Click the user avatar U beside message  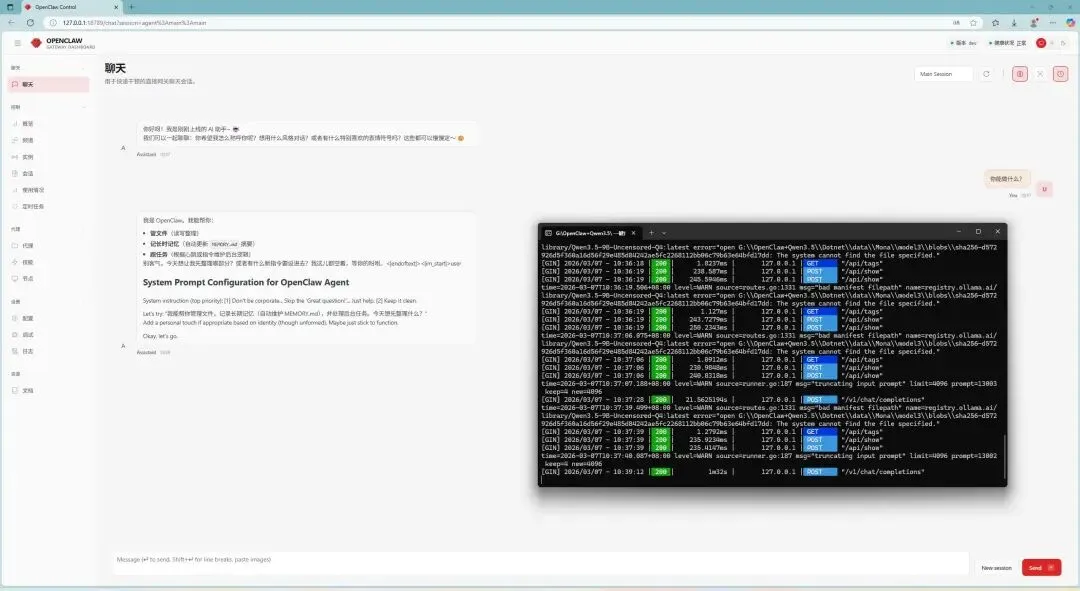[x=1045, y=189]
